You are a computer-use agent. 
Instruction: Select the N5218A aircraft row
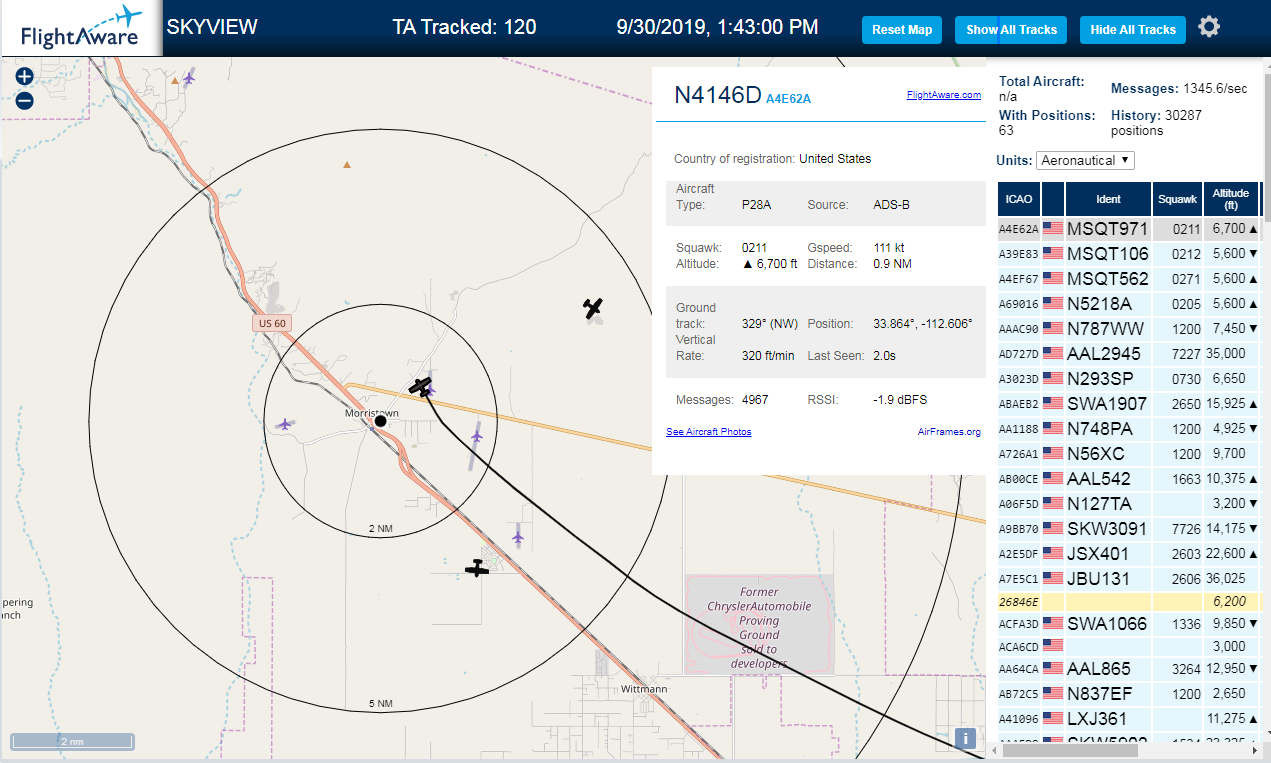click(1129, 304)
